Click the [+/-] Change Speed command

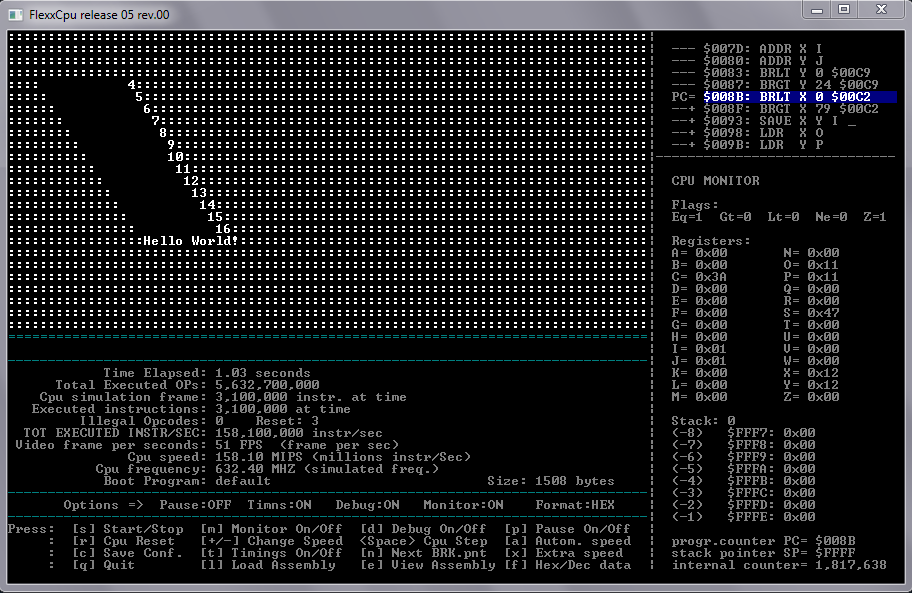[x=272, y=541]
